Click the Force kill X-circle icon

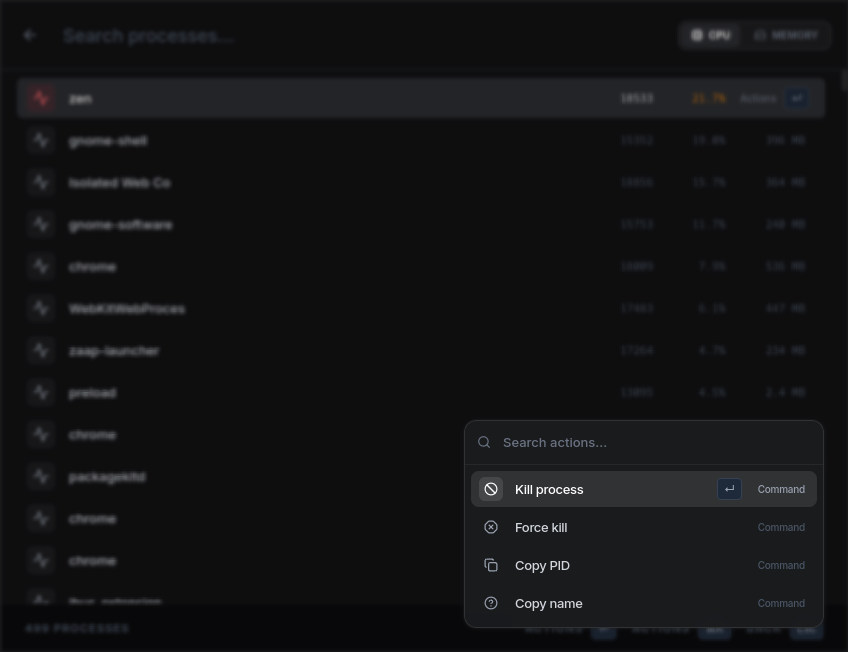pyautogui.click(x=491, y=527)
